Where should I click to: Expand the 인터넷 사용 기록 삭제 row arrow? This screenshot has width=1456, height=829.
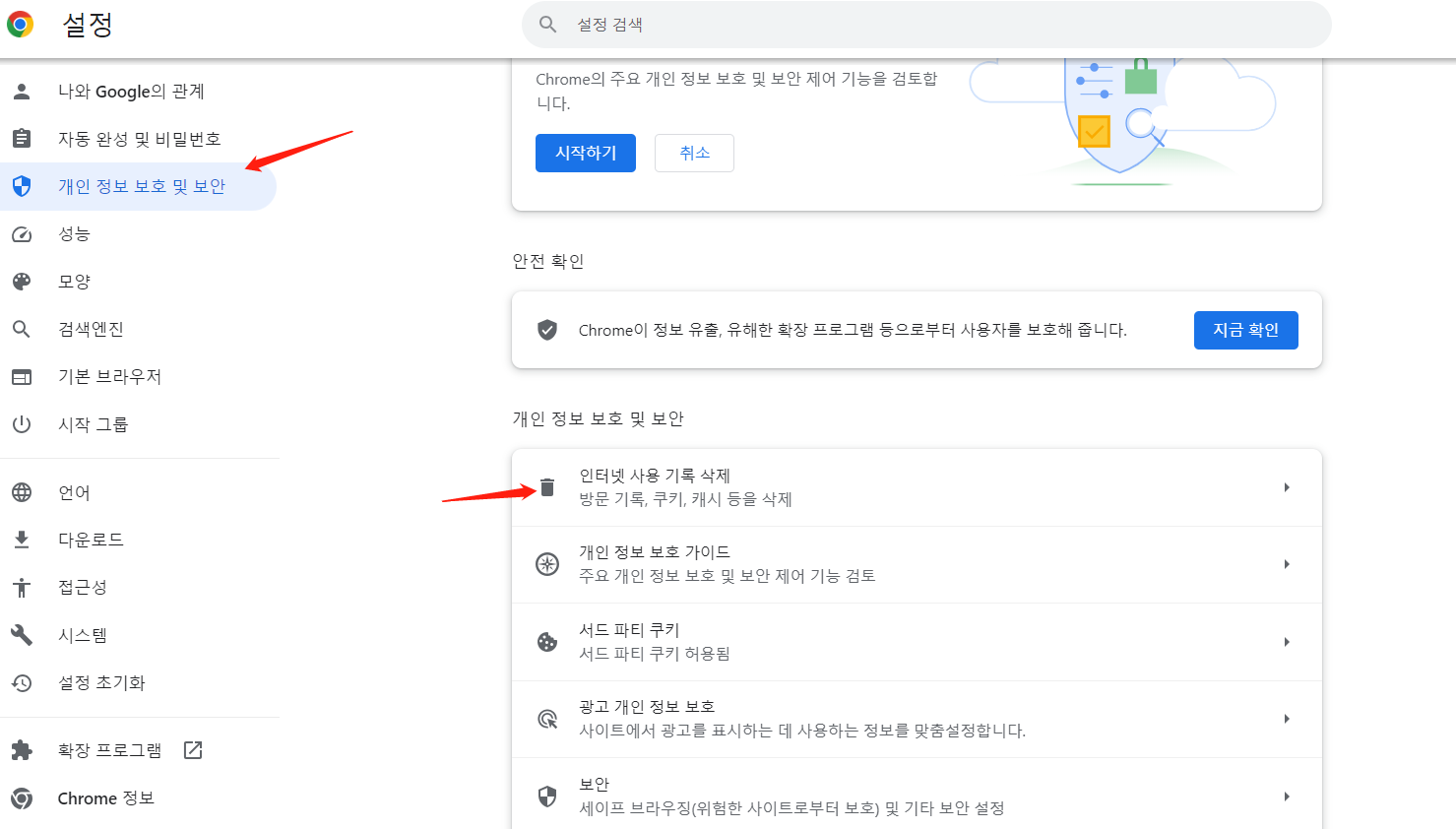tap(1286, 486)
